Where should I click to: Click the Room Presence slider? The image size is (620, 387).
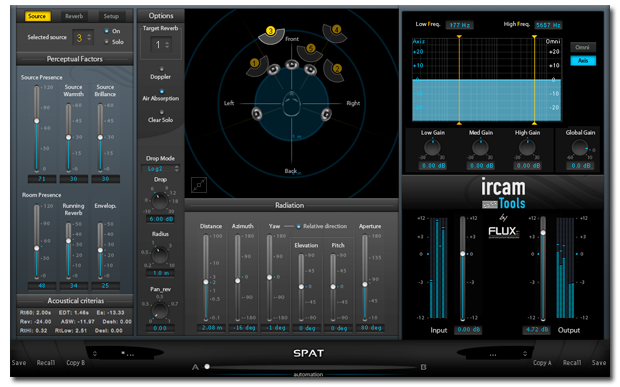[37, 241]
